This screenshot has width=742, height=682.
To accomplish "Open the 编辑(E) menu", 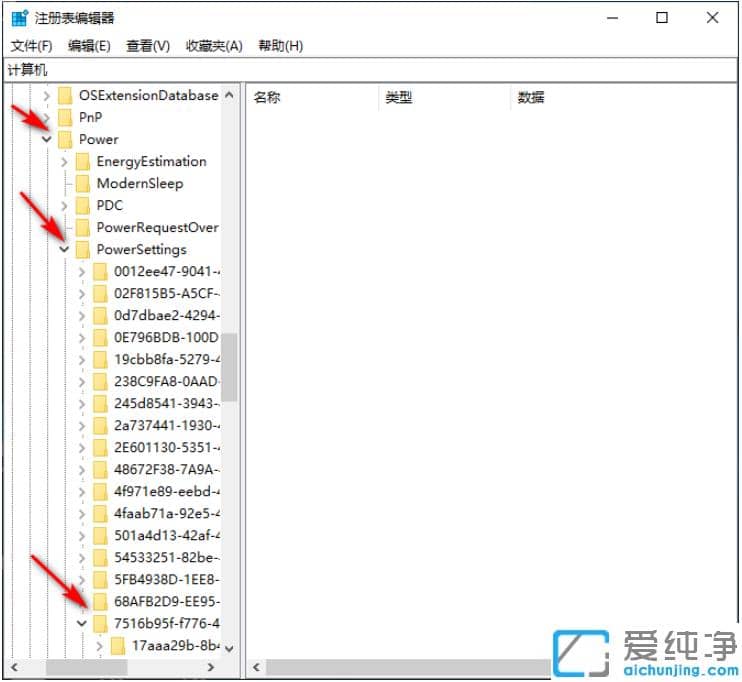I will coord(89,46).
